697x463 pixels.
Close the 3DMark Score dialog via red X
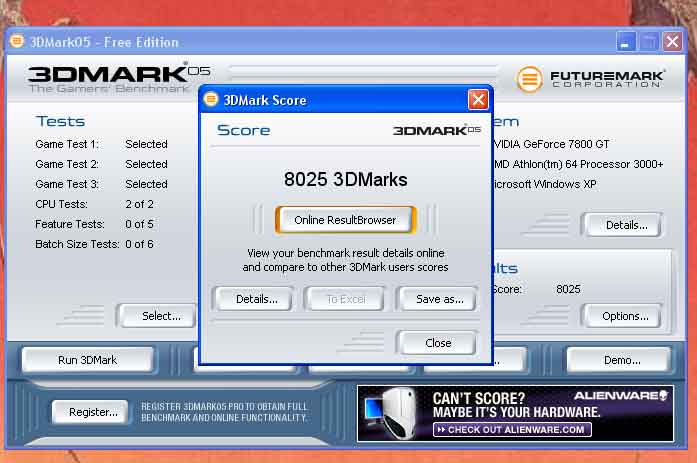(x=478, y=100)
